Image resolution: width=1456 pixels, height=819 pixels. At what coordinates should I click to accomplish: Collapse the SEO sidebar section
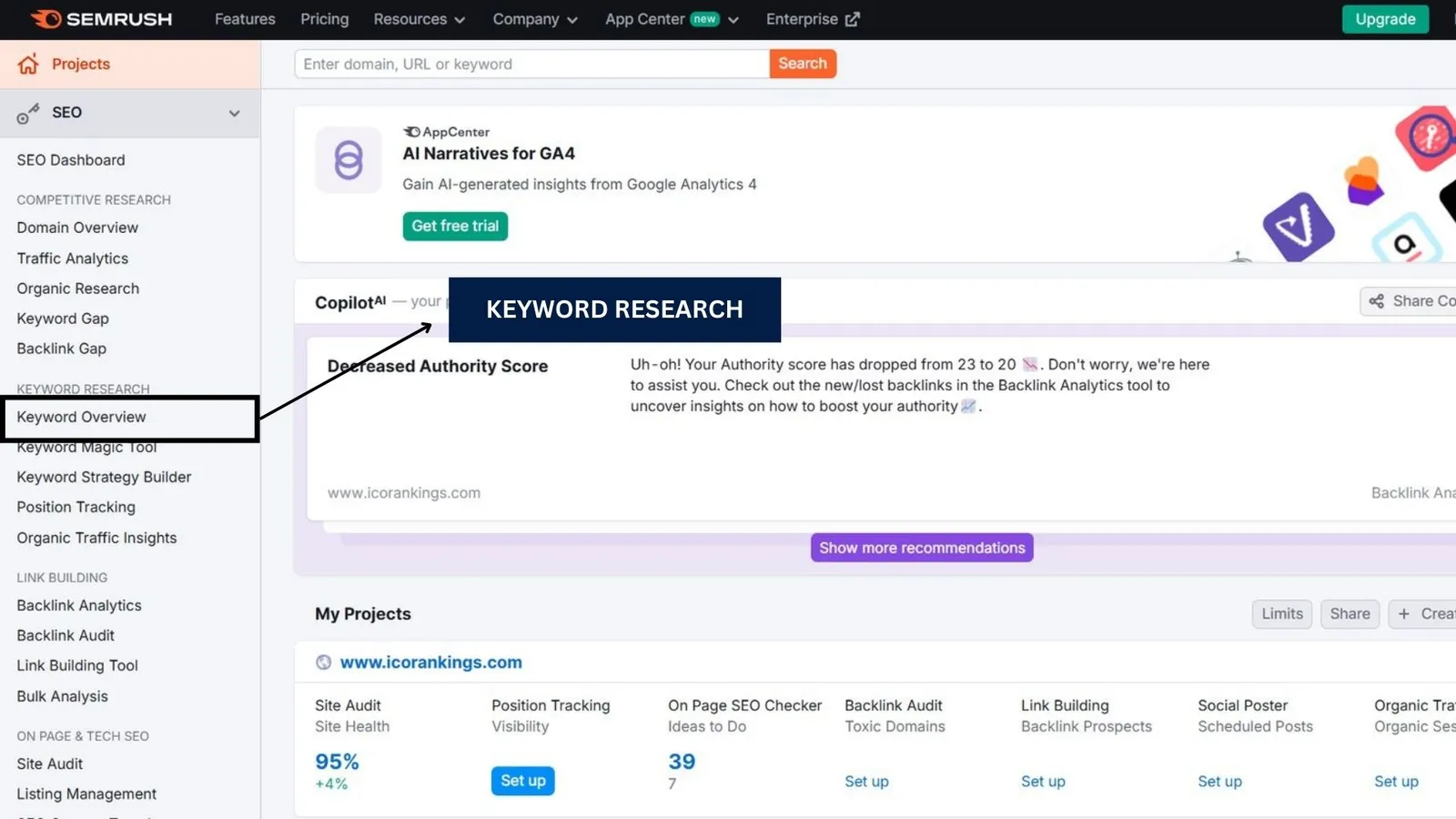tap(235, 113)
